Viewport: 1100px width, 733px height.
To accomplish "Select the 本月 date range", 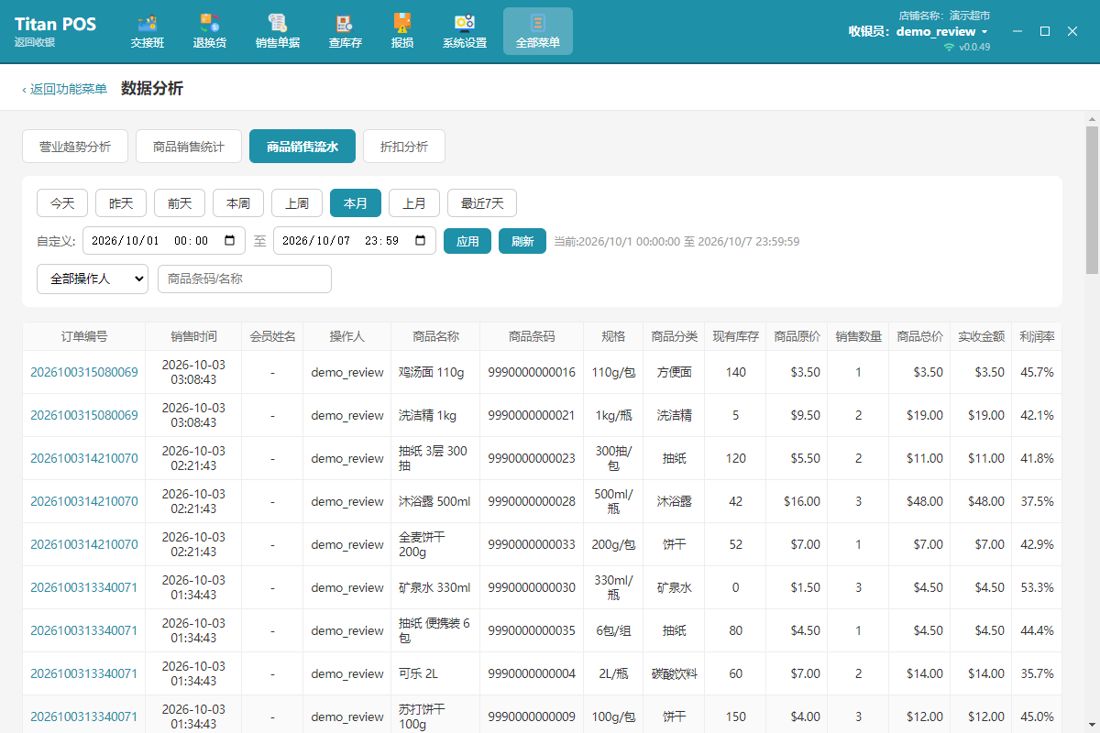I will (356, 203).
